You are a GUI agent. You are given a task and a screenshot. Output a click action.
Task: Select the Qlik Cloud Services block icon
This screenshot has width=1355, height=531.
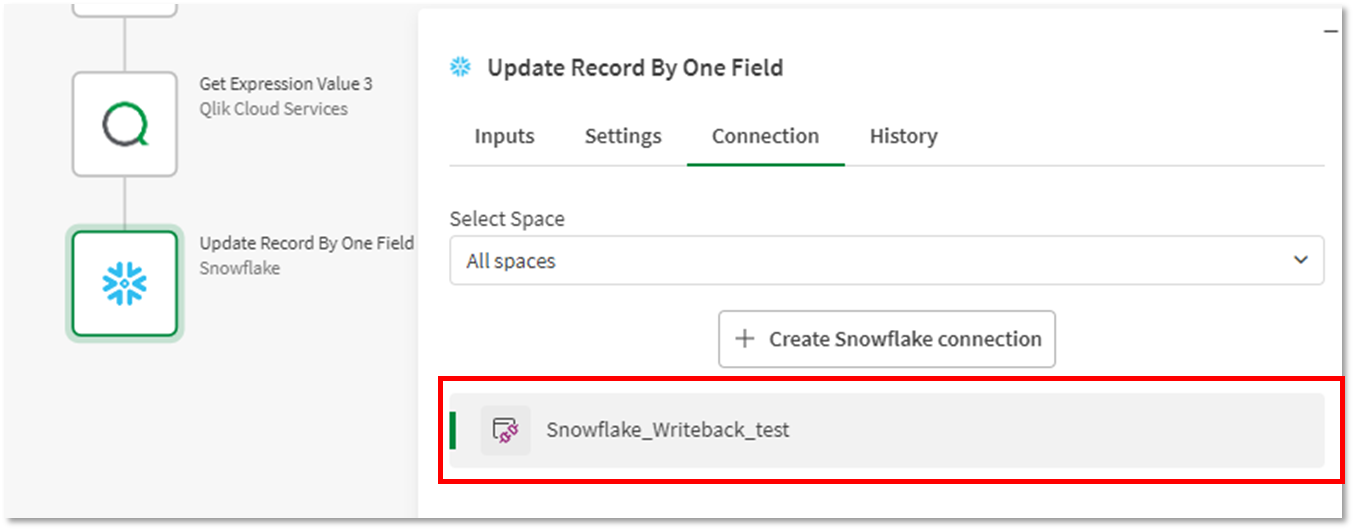pyautogui.click(x=125, y=125)
